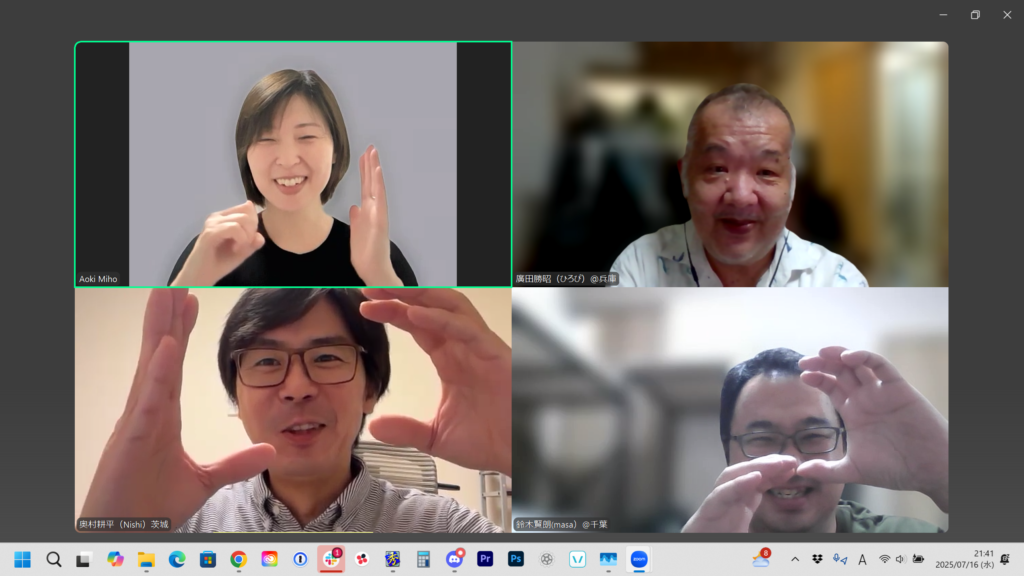Expand the hidden system tray icons
Screen dimensions: 1024x576
[795, 559]
